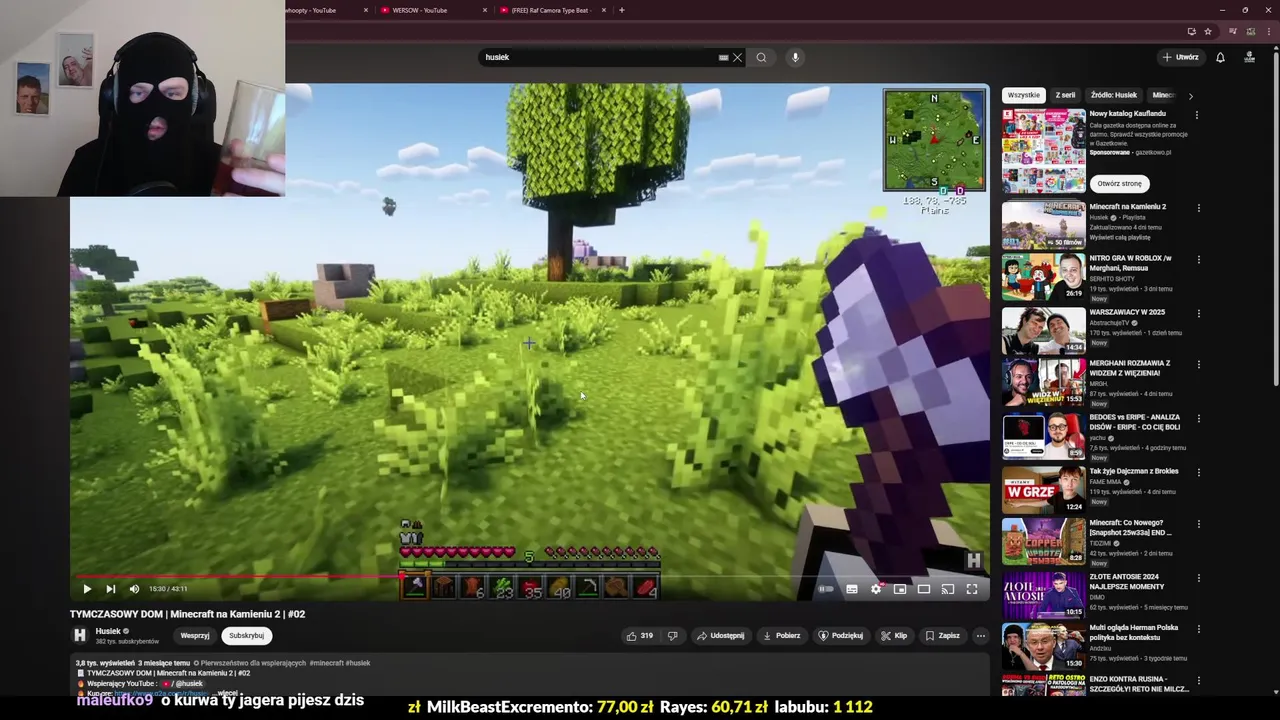Save video with Zapisz button

pyautogui.click(x=942, y=635)
